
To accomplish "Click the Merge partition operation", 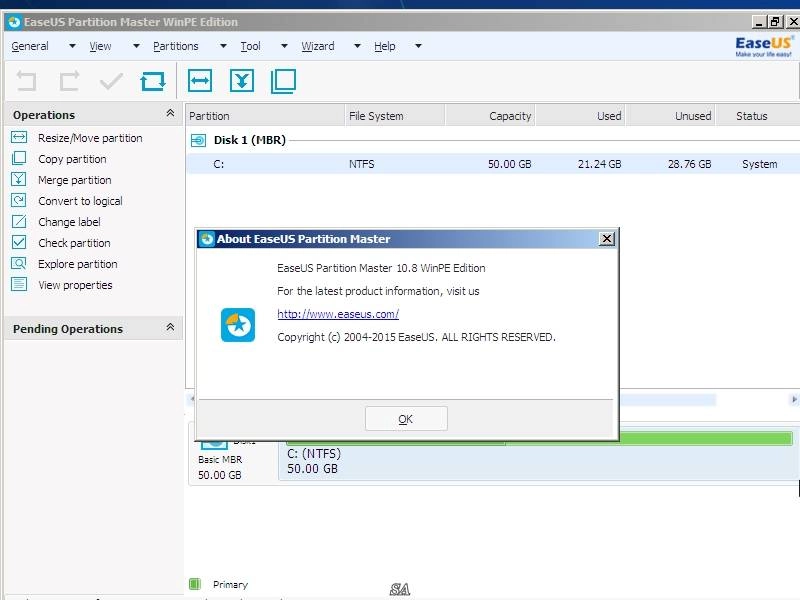I will [74, 180].
